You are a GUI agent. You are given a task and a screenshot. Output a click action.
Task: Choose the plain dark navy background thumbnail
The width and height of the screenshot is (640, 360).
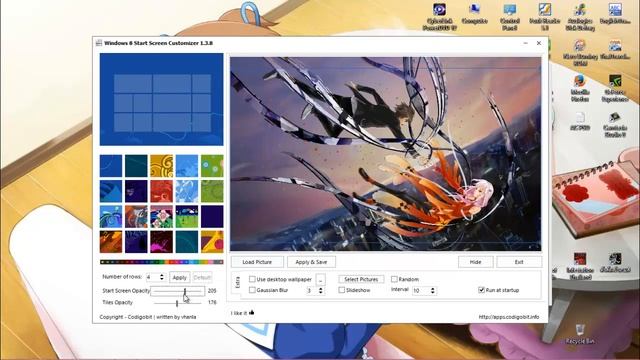click(x=212, y=216)
